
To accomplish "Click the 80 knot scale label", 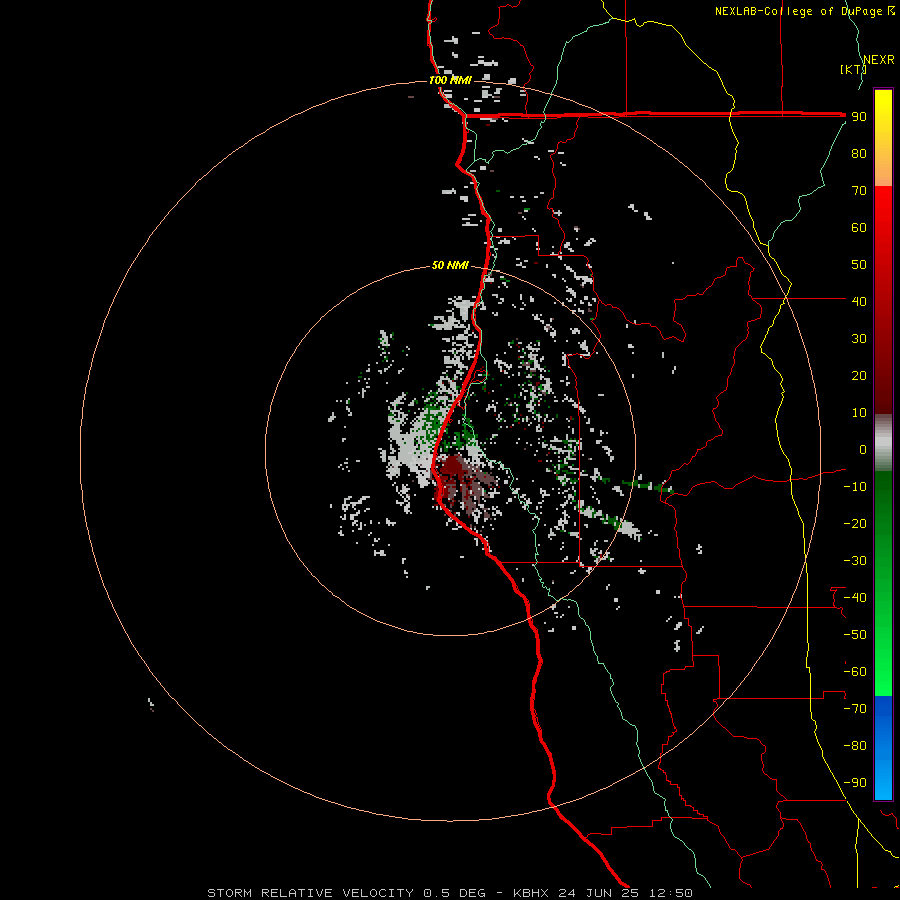I will click(x=859, y=153).
